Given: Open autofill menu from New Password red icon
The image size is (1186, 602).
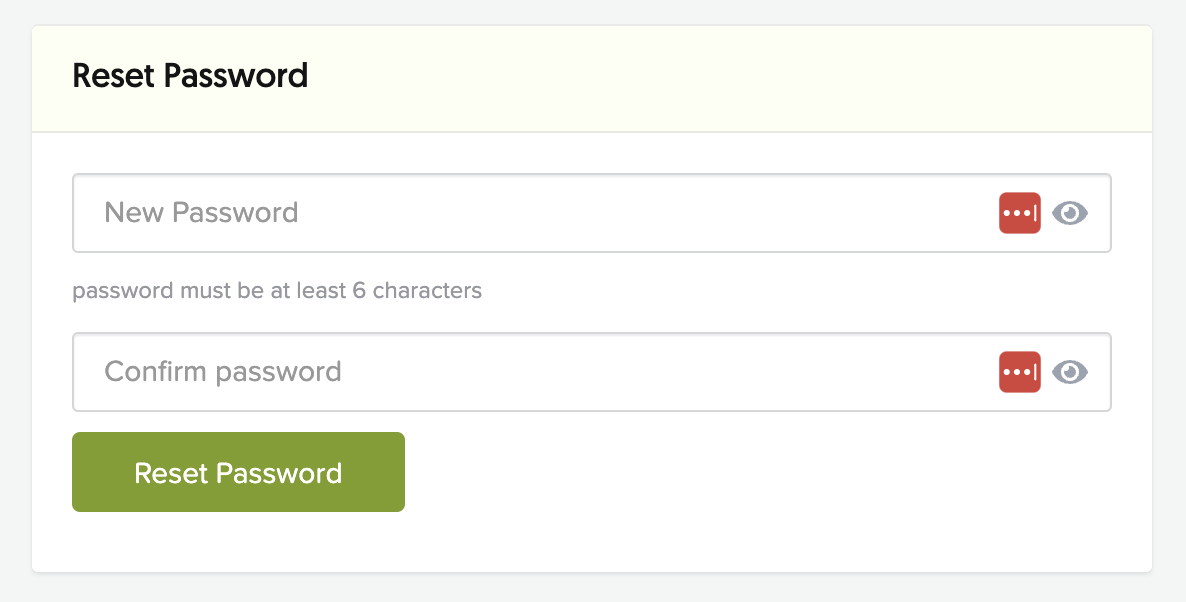Looking at the screenshot, I should pyautogui.click(x=1020, y=213).
